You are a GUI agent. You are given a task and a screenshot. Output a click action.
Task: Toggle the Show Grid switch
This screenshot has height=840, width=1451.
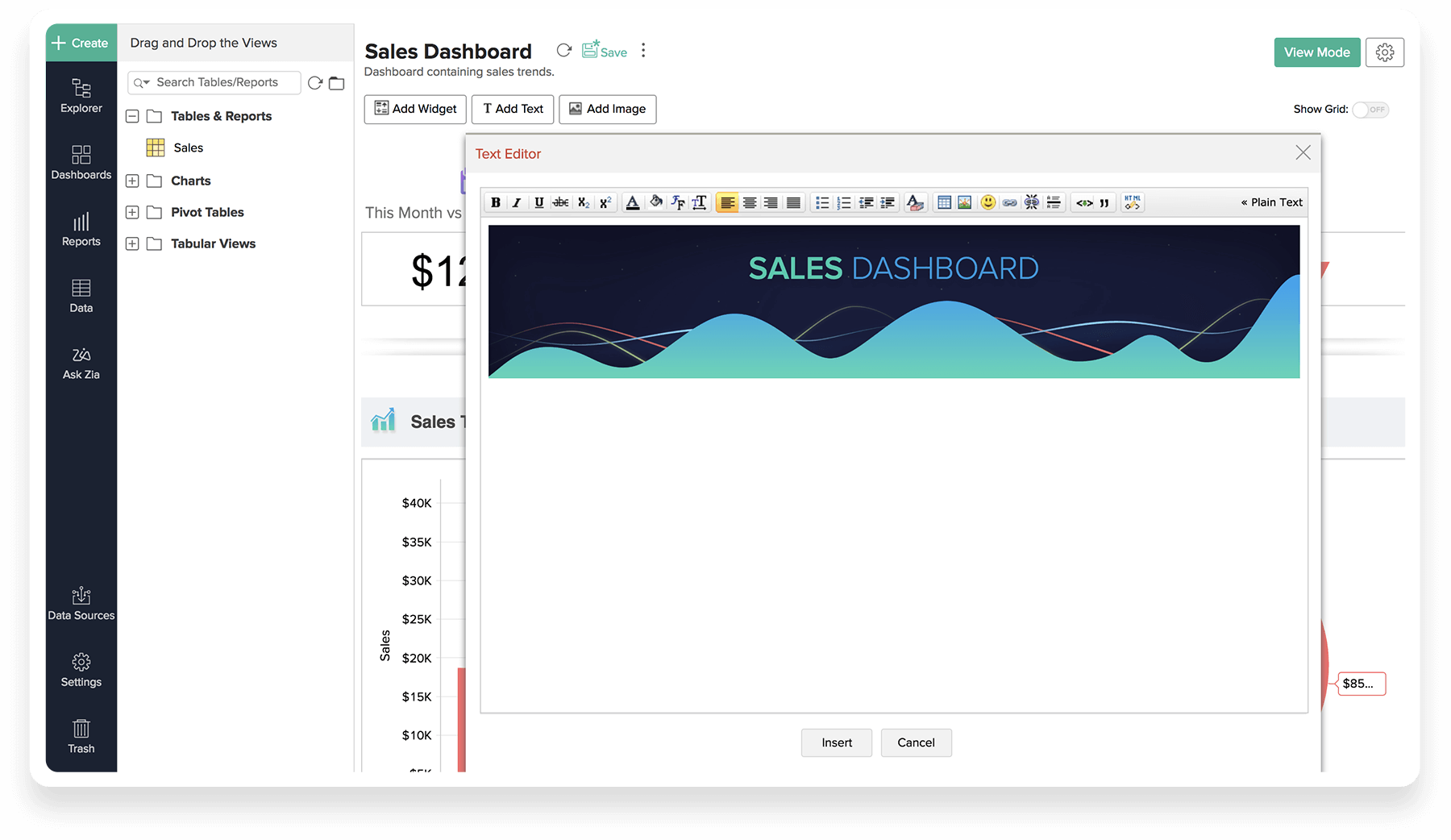(1370, 110)
